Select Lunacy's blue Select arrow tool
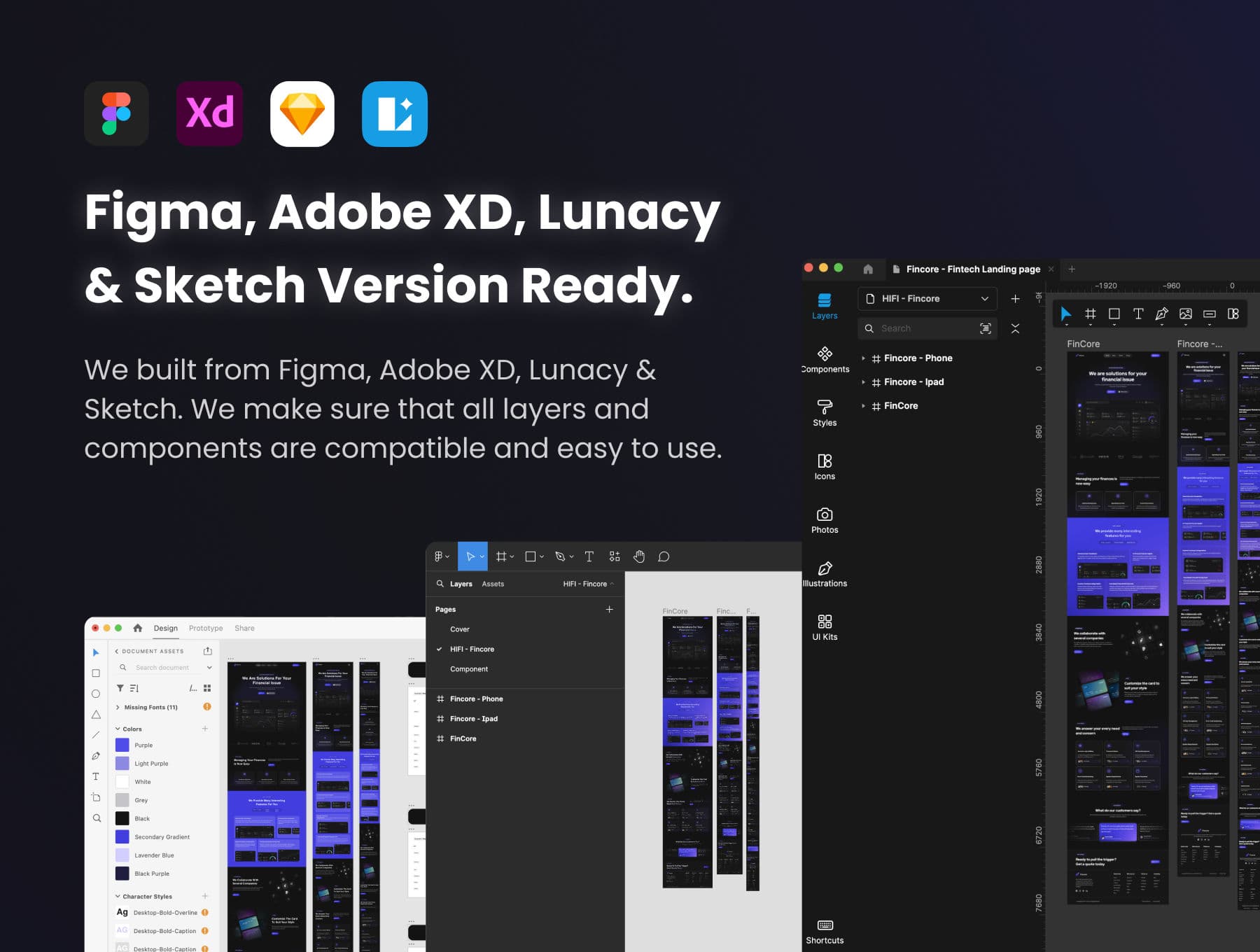 pyautogui.click(x=1065, y=314)
